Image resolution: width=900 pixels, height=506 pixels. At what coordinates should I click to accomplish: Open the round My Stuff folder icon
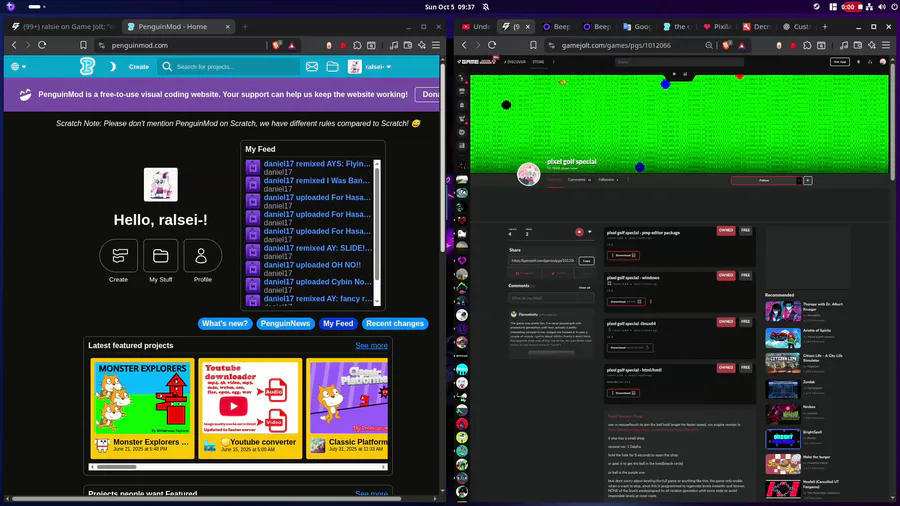click(161, 255)
